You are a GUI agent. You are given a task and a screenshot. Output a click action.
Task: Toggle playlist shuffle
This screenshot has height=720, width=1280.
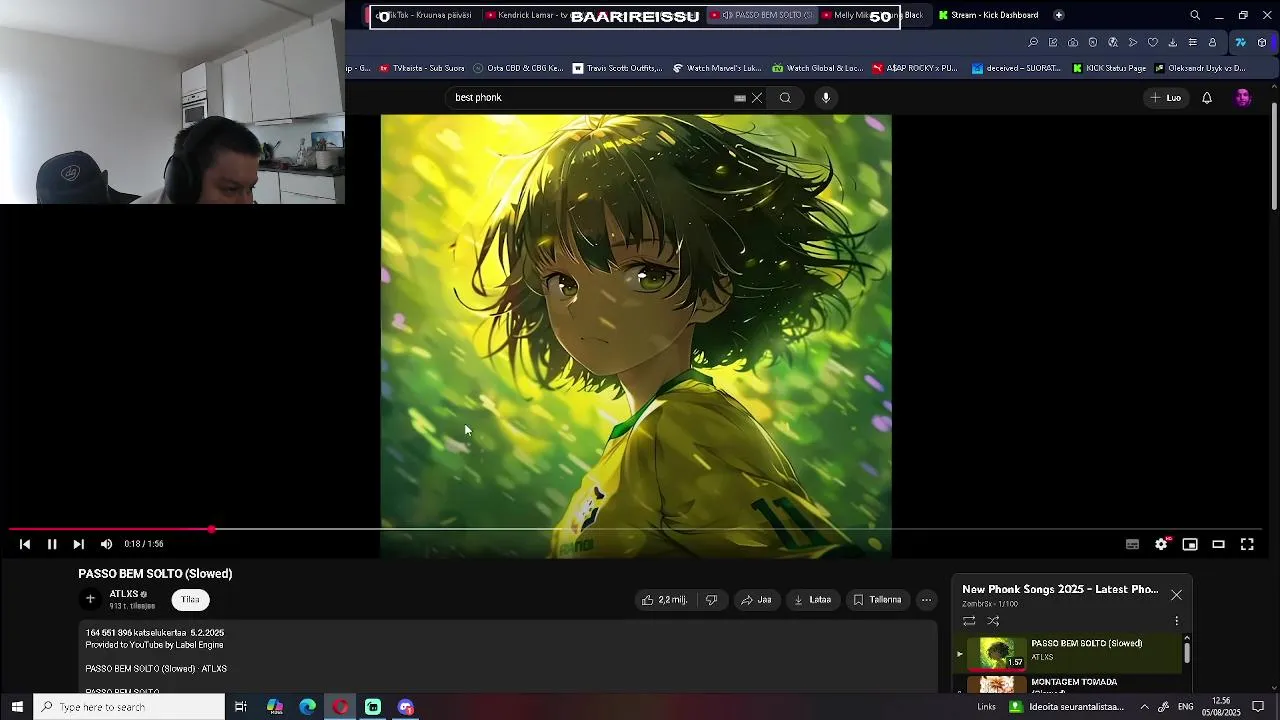coord(993,621)
